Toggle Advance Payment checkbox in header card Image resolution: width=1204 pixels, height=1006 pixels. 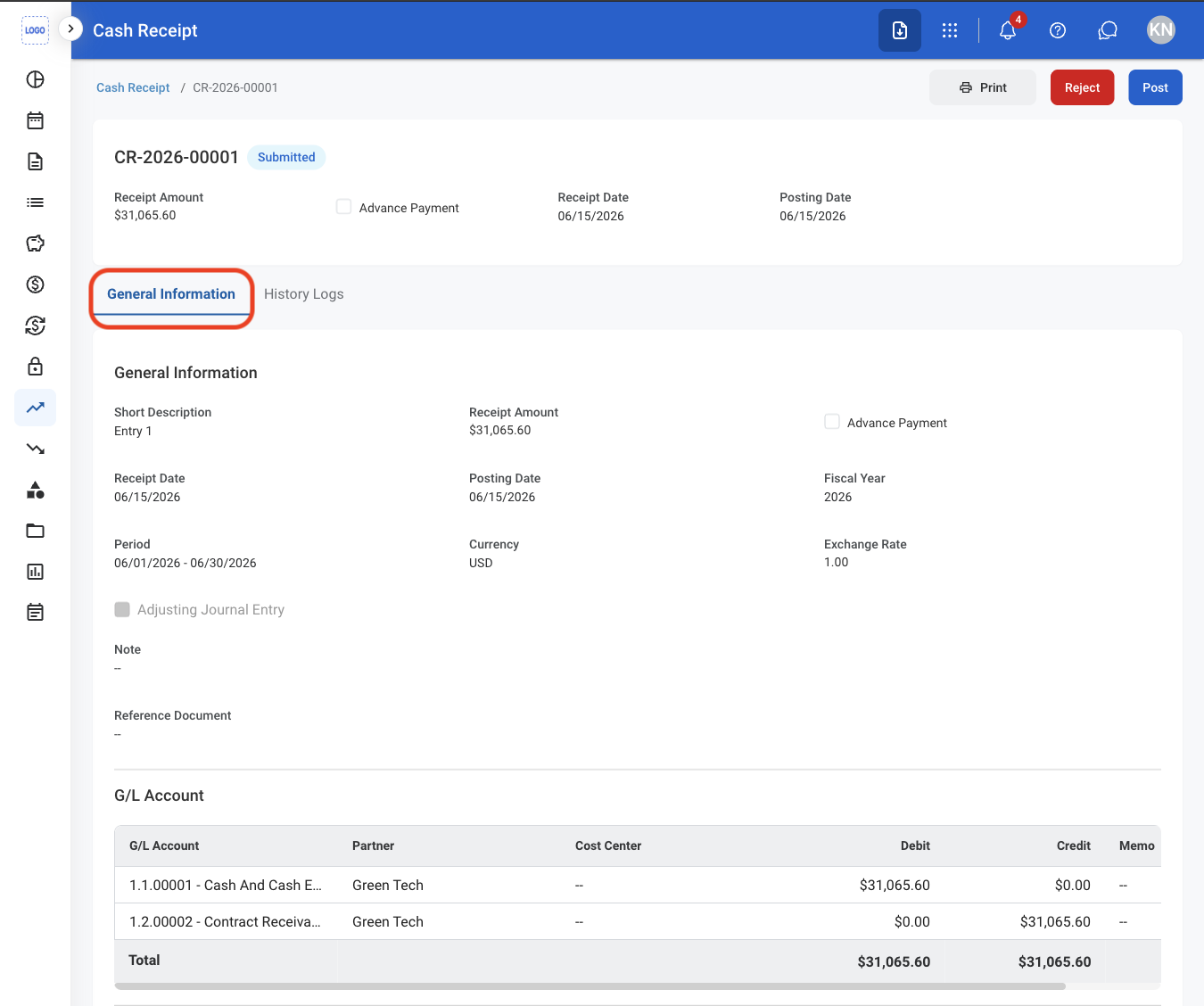pos(343,207)
